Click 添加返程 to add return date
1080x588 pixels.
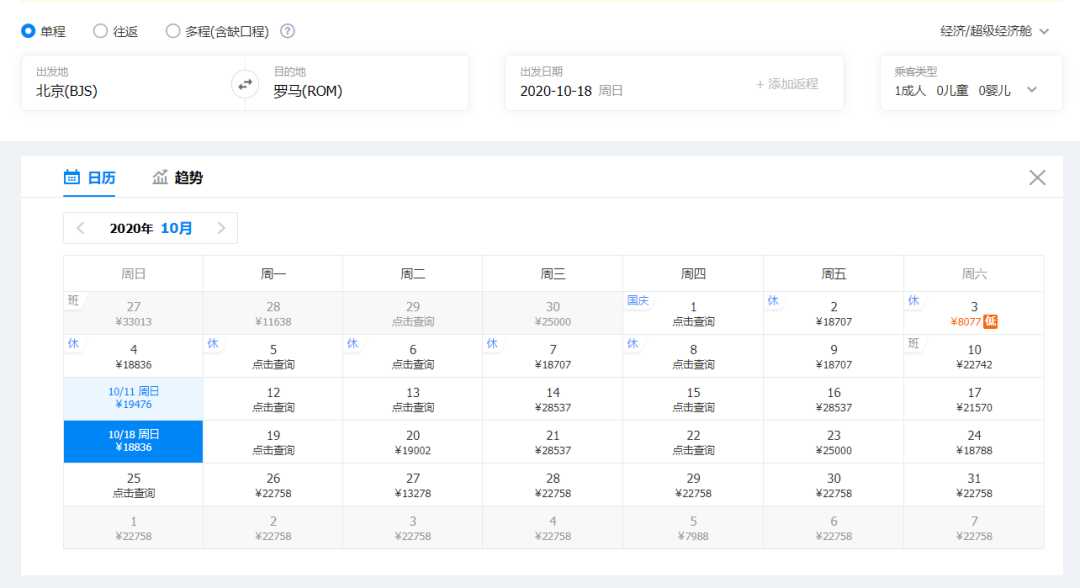pos(787,84)
